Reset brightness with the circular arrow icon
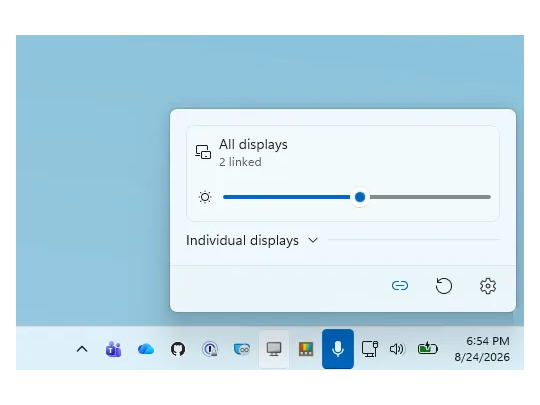The width and height of the screenshot is (540, 405). [444, 285]
